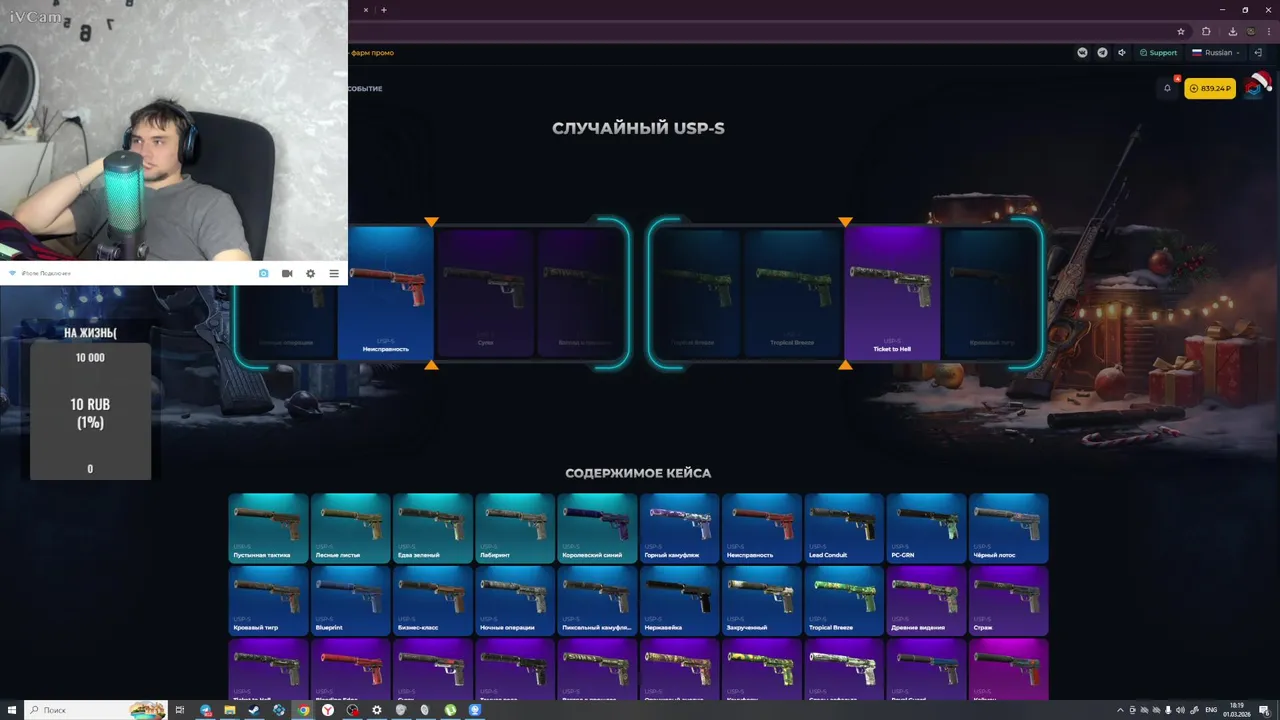Open the notifications bell
Viewport: 1280px width, 720px height.
[x=1167, y=88]
